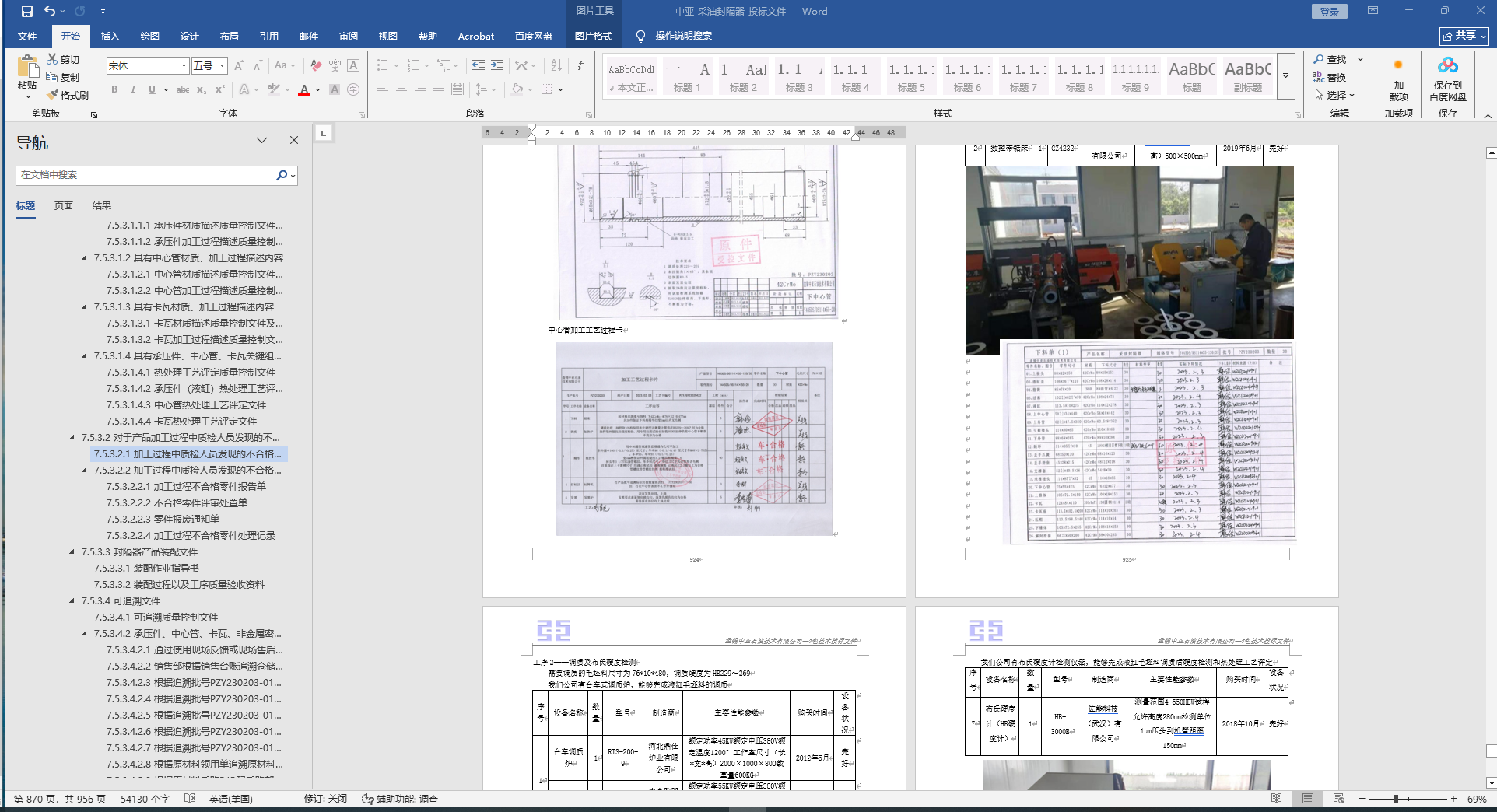Open the Change Case (Aa) dropdown
The width and height of the screenshot is (1497, 812).
pyautogui.click(x=285, y=66)
